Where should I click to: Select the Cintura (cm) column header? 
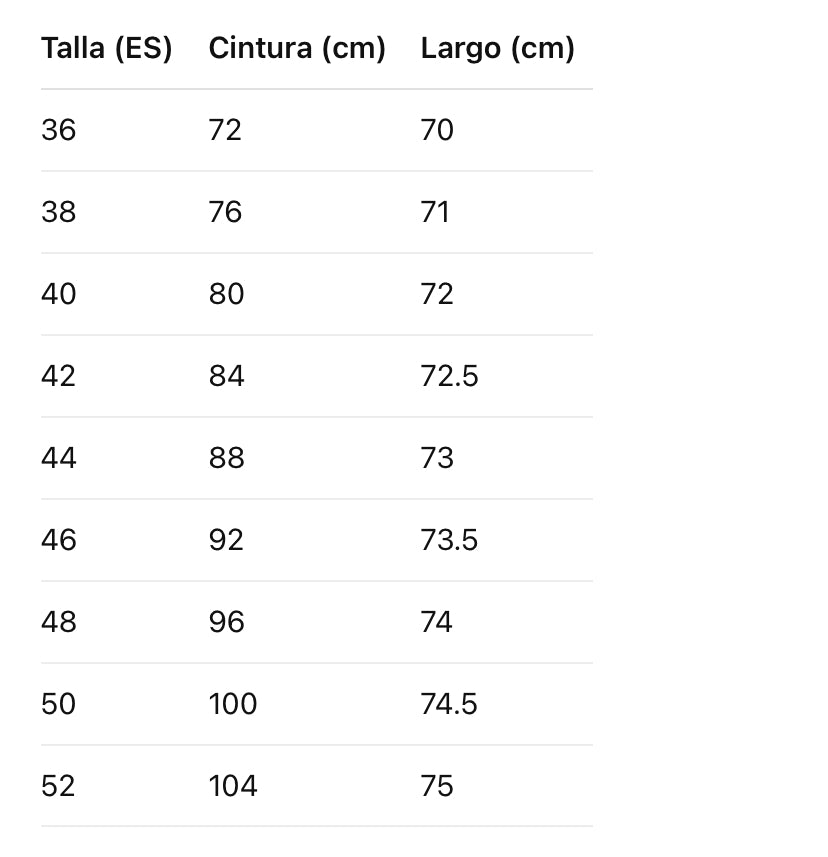coord(297,49)
